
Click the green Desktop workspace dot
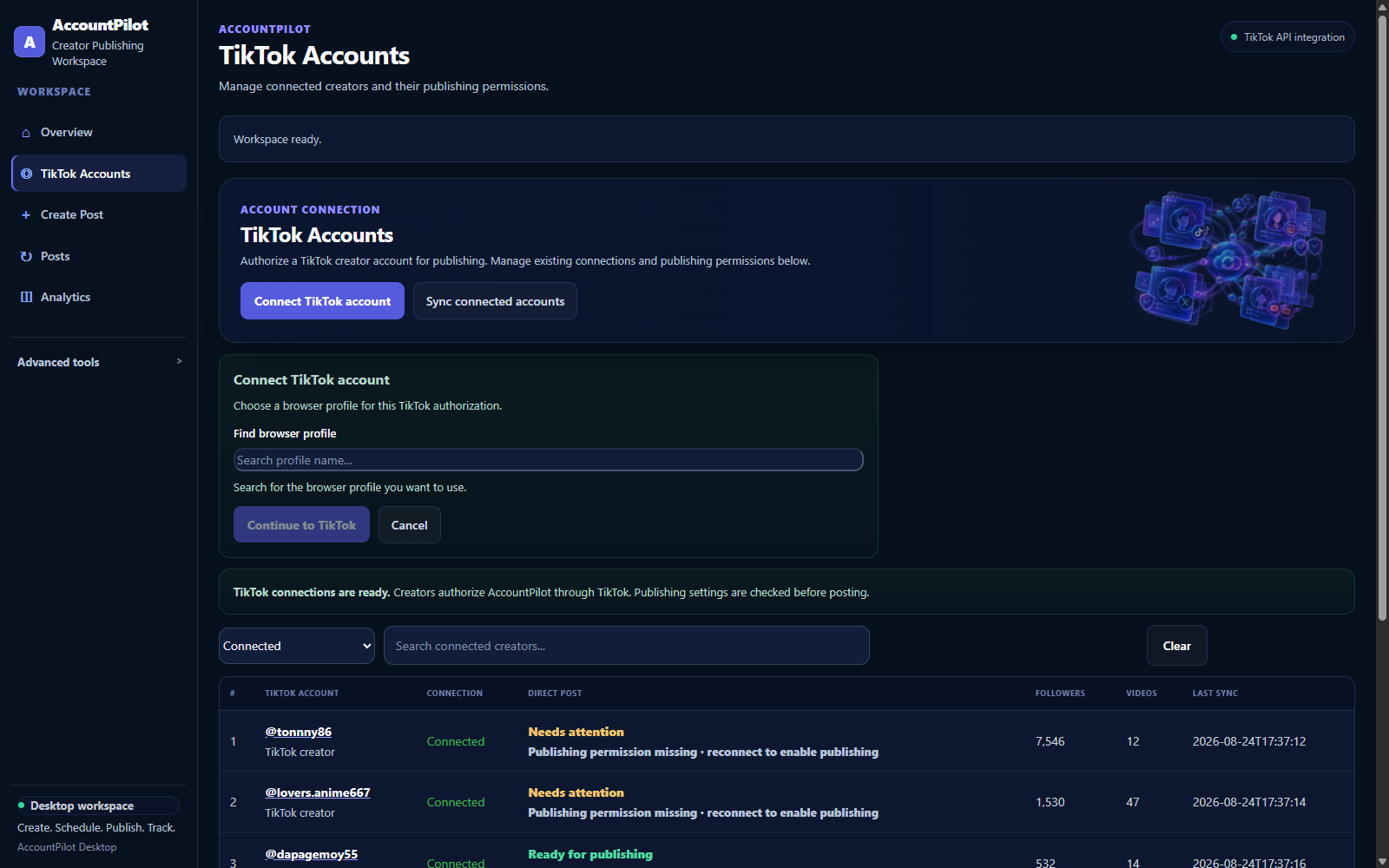22,806
